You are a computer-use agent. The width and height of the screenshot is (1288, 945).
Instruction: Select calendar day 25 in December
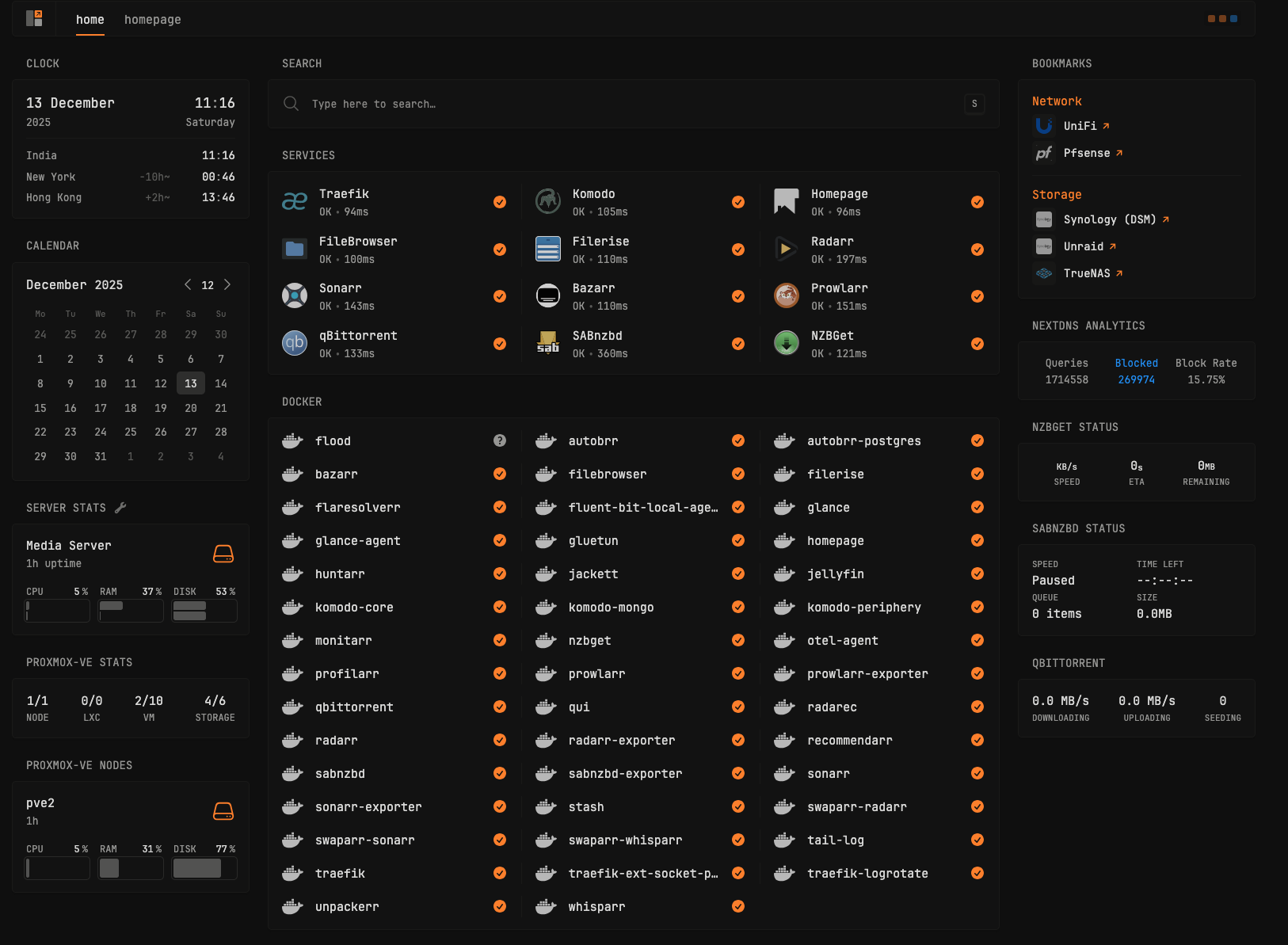131,432
